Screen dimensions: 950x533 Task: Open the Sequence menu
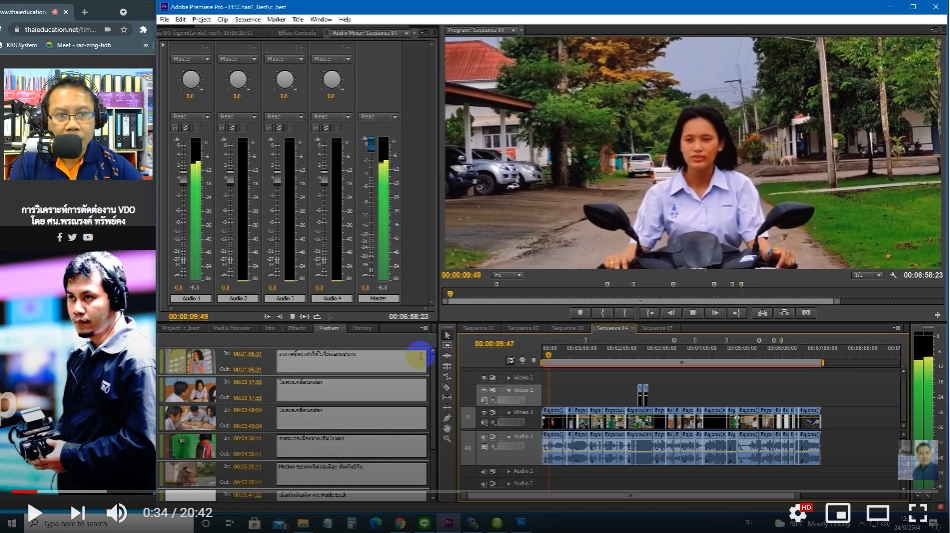(247, 19)
